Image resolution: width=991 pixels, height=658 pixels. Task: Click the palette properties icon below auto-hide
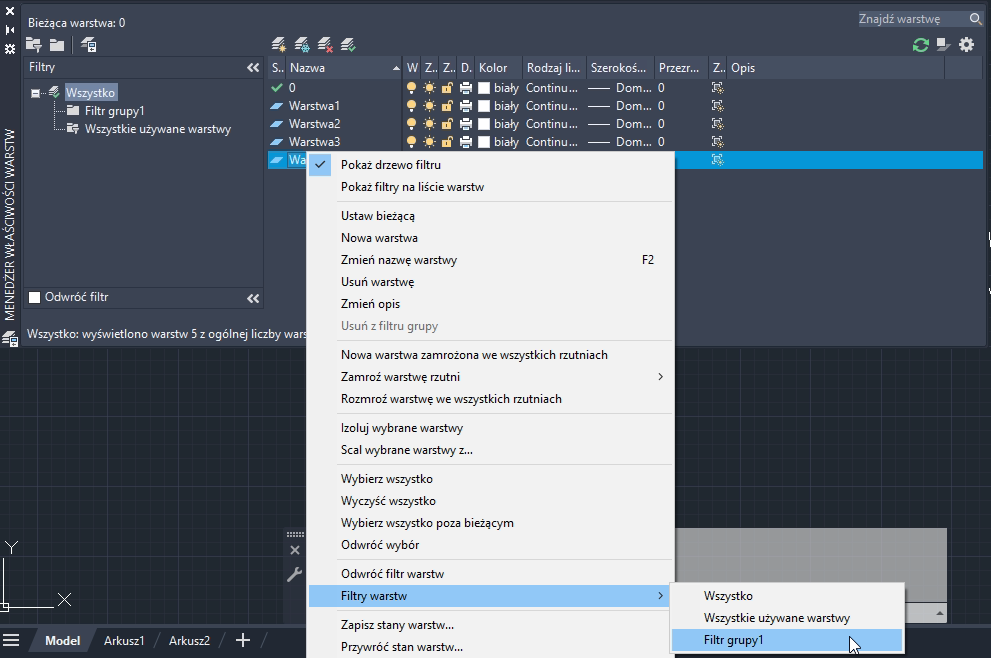(x=9, y=49)
